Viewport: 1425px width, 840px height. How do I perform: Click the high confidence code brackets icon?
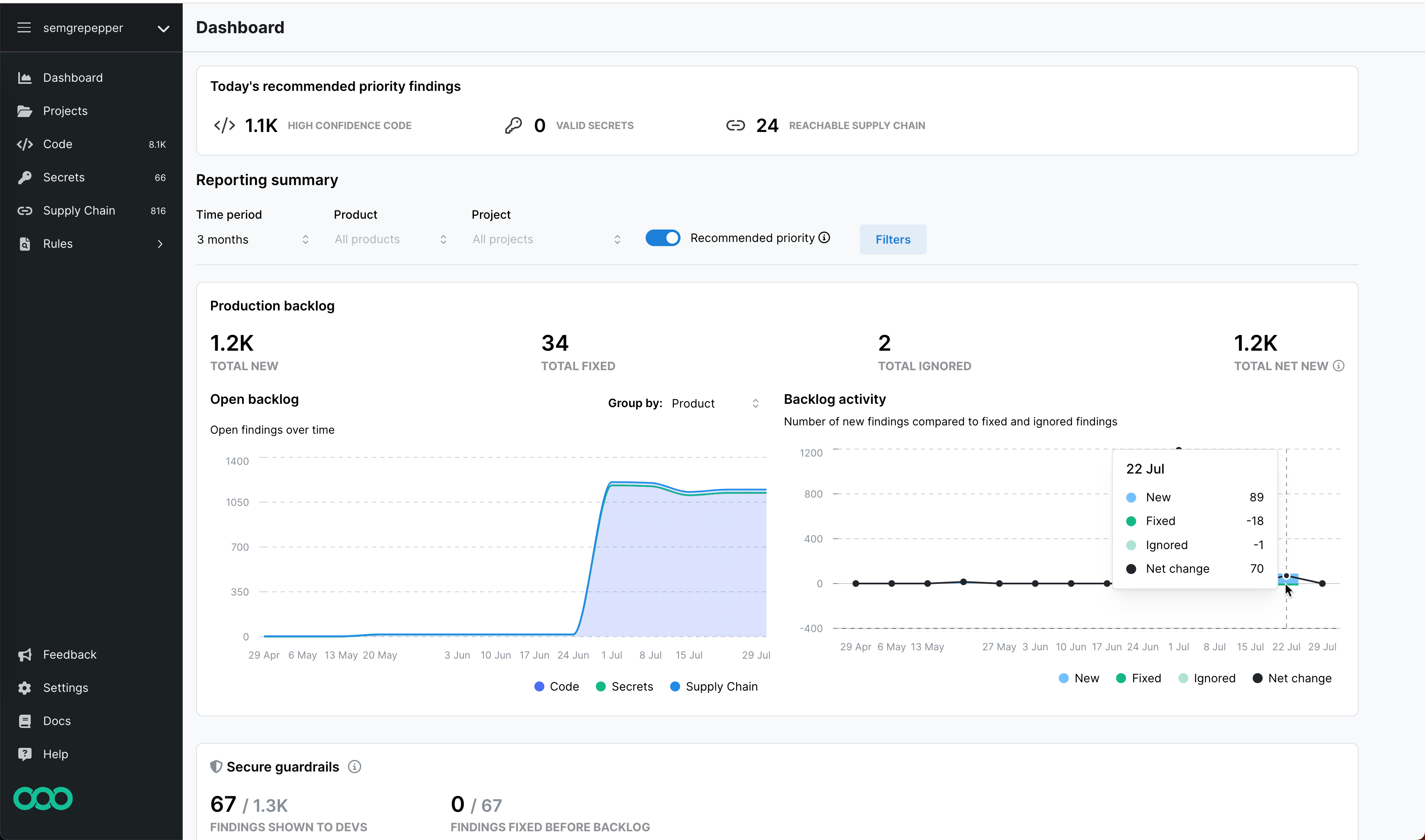224,125
